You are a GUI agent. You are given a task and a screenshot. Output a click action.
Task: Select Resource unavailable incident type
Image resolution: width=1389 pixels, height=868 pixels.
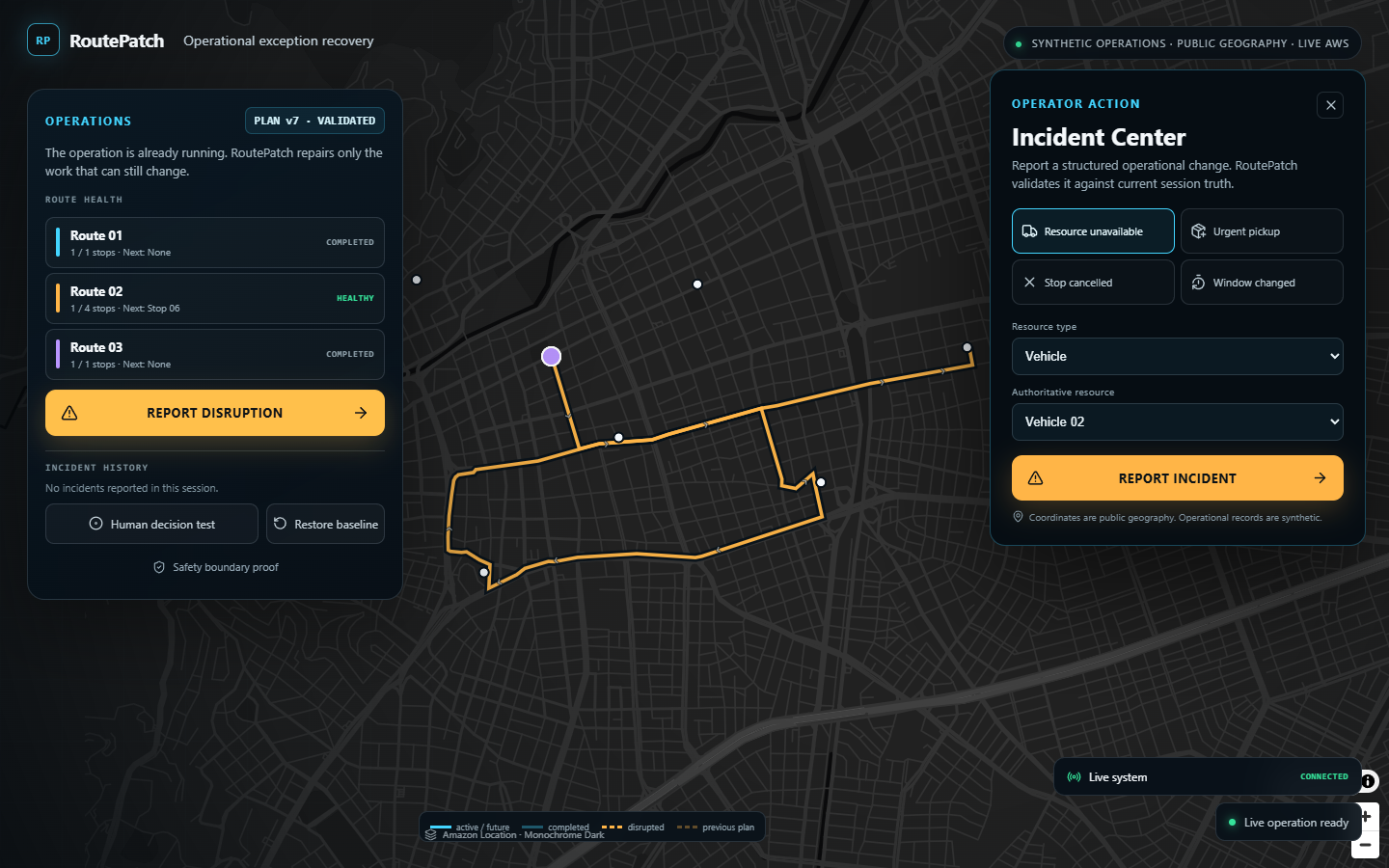pyautogui.click(x=1093, y=231)
